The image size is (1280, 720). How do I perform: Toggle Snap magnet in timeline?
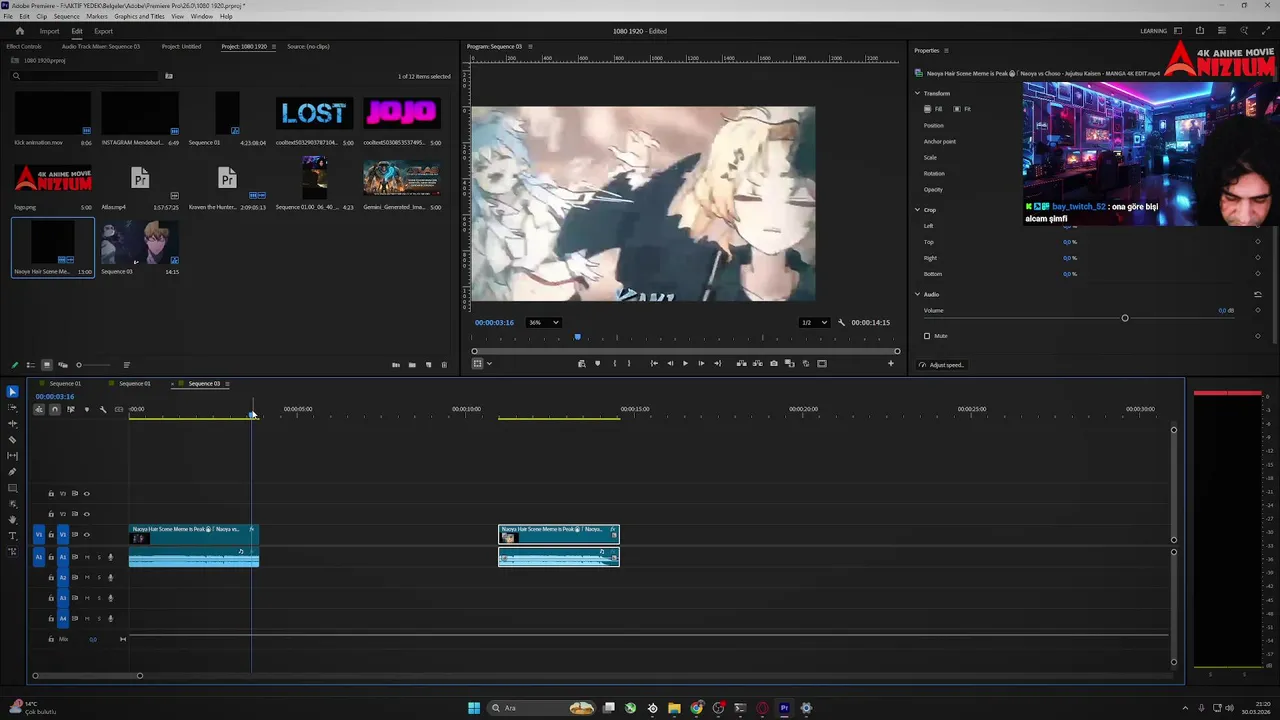(55, 409)
